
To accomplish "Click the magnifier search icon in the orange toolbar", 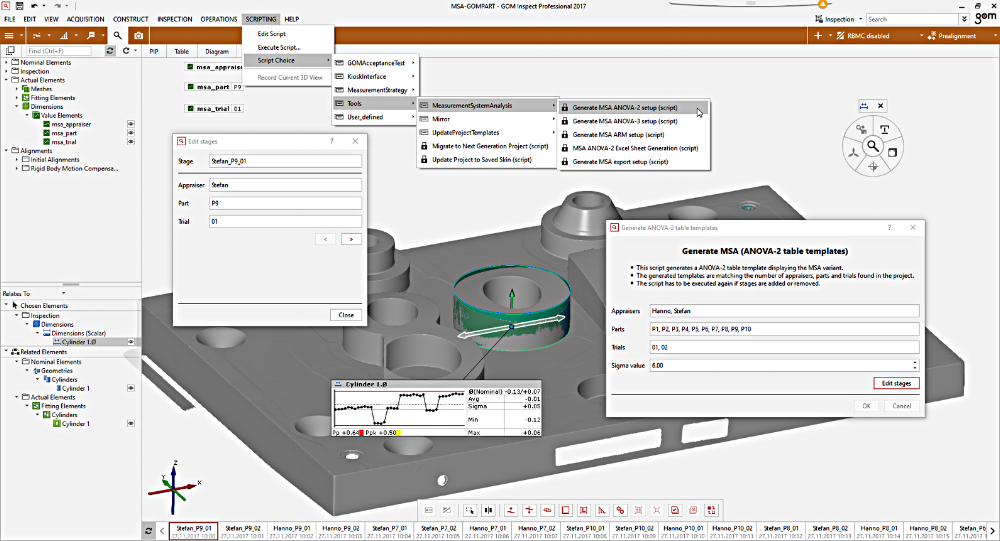I will (x=118, y=36).
